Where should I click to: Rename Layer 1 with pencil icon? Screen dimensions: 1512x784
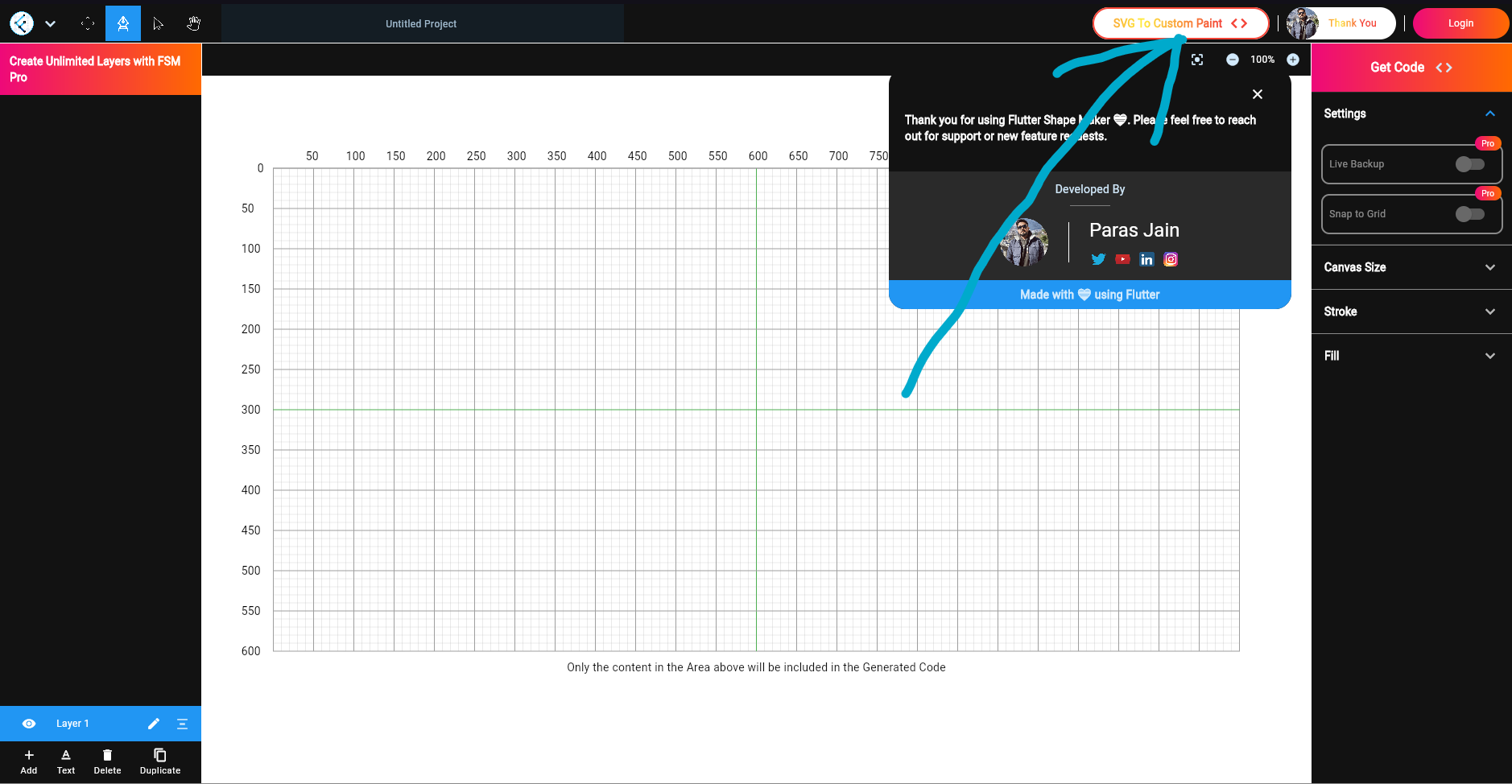[x=154, y=724]
